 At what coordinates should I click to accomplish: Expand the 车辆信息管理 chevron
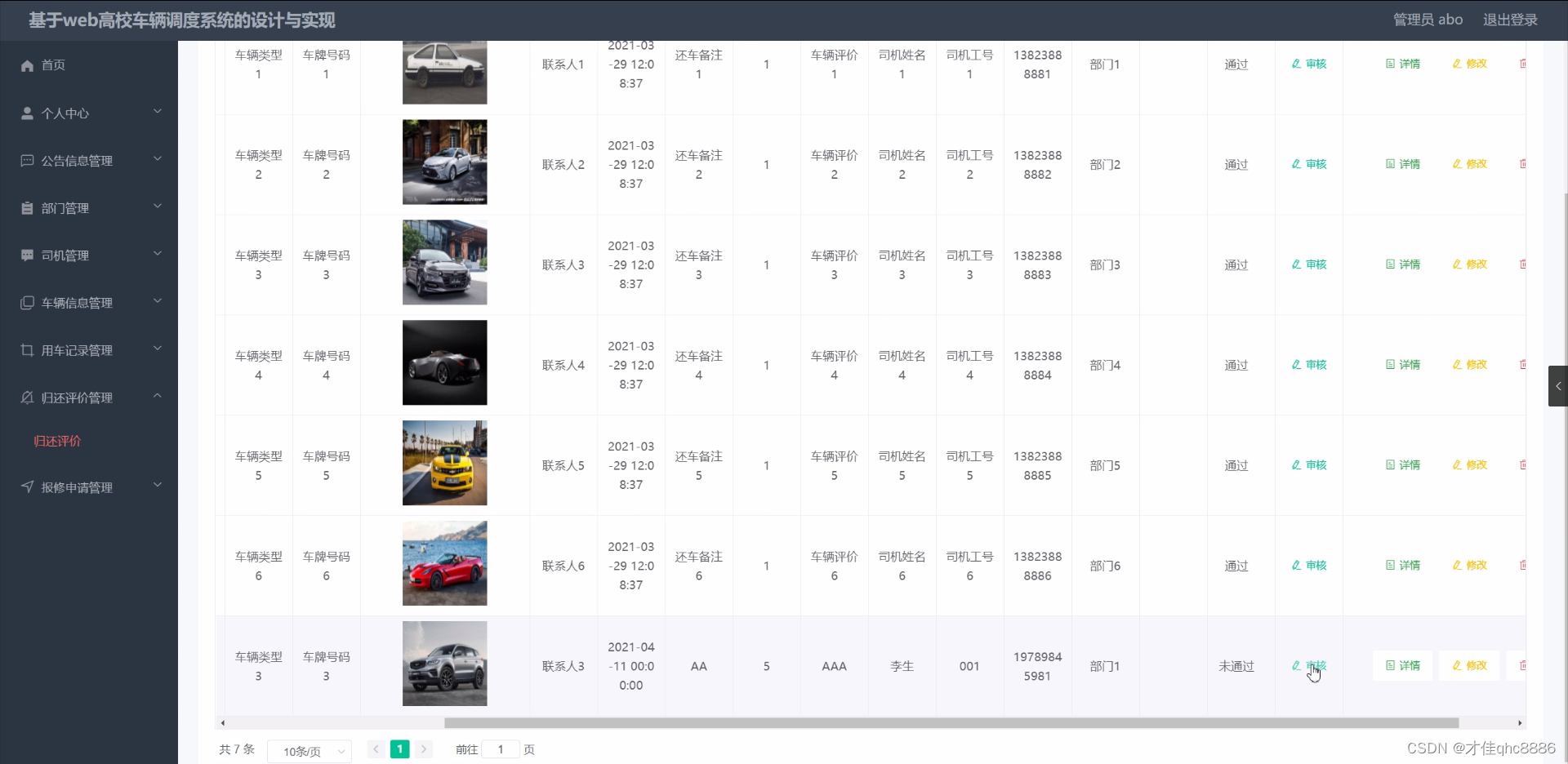click(x=158, y=301)
